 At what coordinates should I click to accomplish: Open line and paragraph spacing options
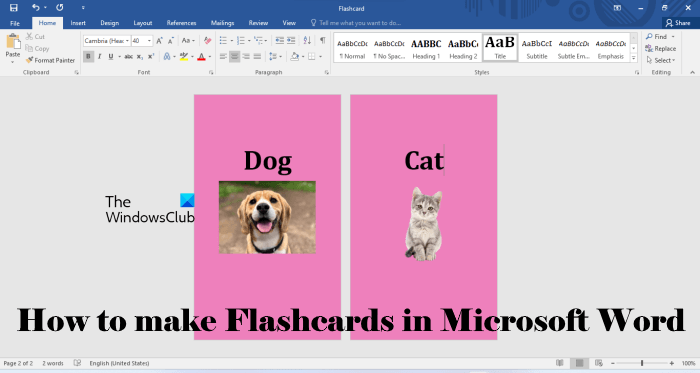(x=275, y=57)
